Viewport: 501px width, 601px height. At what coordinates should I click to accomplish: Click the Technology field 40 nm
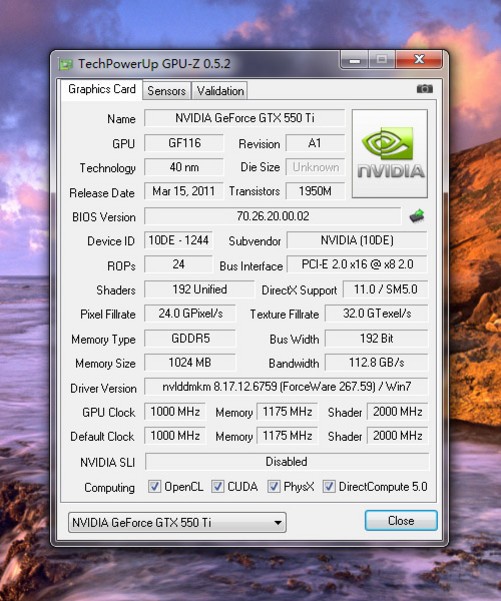click(x=184, y=167)
